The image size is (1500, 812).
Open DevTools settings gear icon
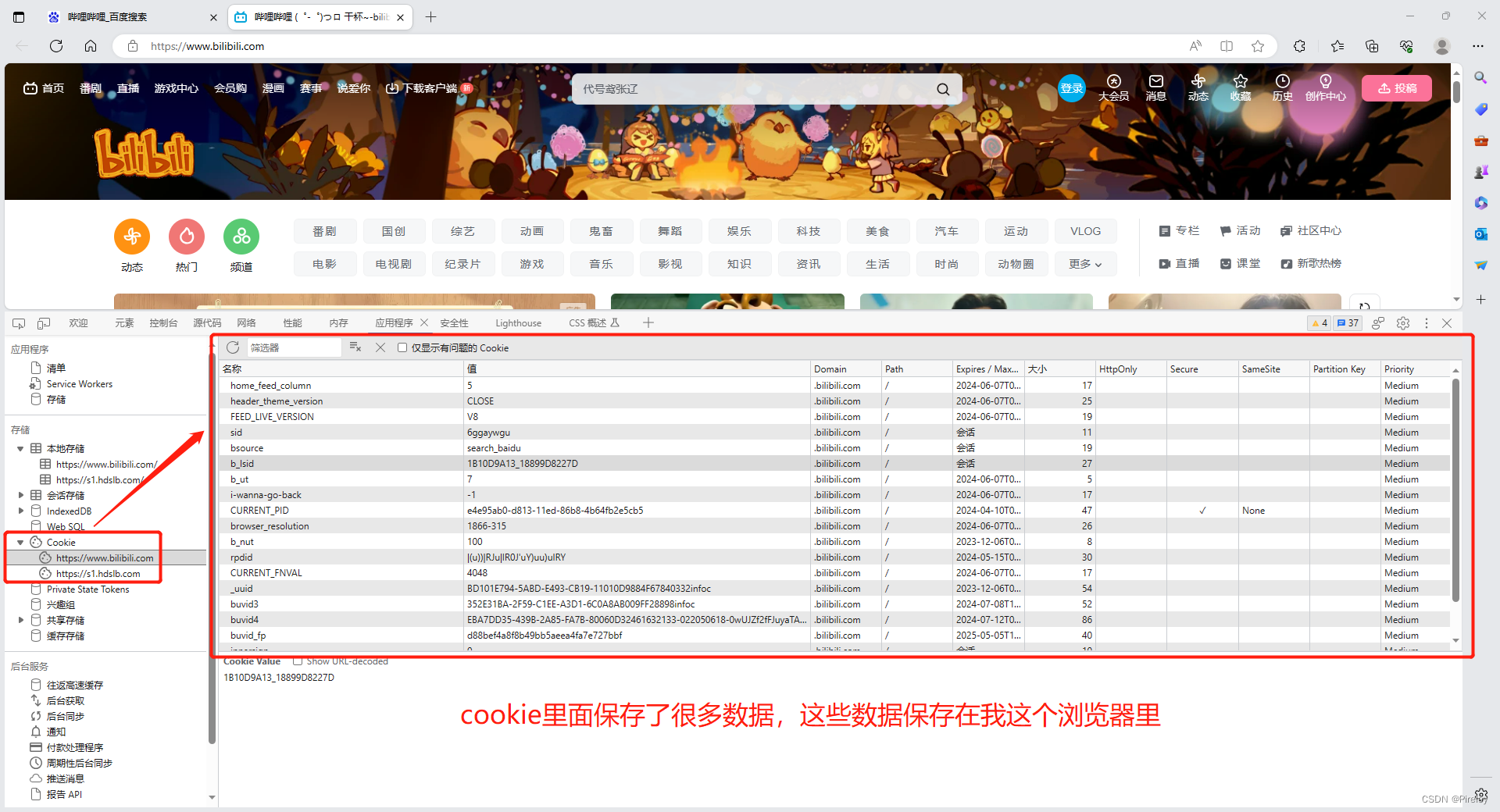click(1403, 323)
